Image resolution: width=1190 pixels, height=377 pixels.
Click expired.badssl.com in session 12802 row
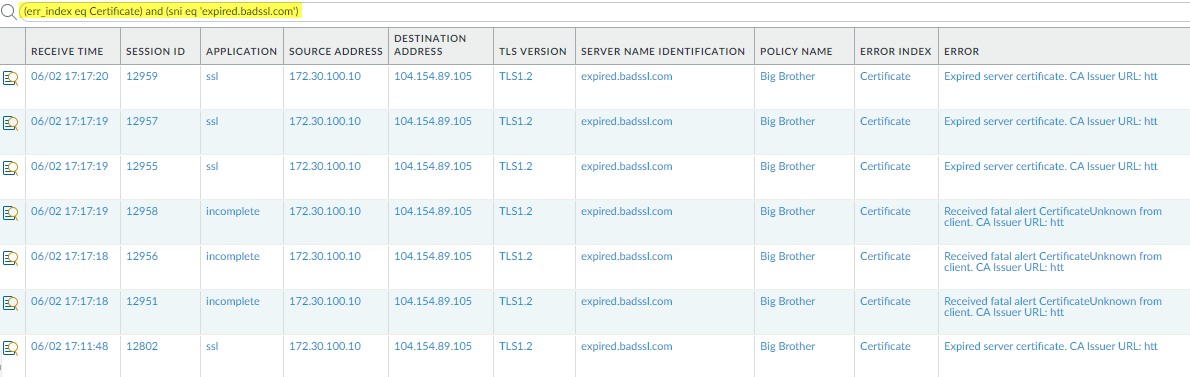pos(627,347)
